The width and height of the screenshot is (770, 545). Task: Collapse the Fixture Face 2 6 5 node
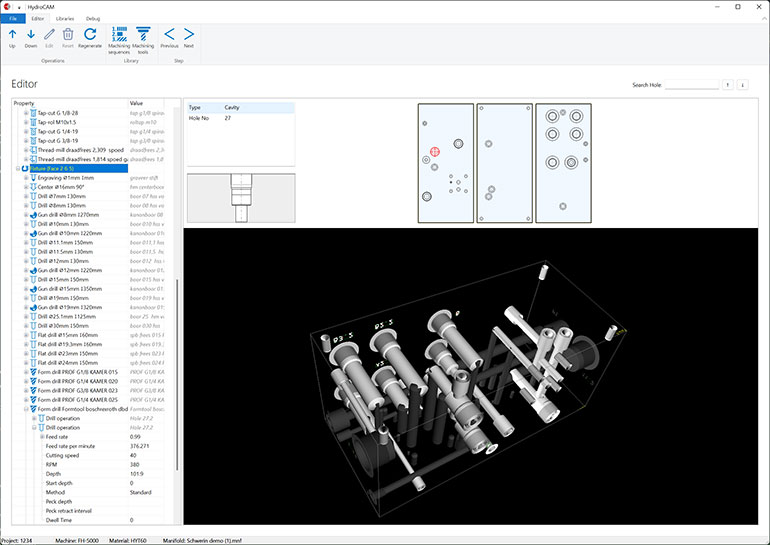coord(18,168)
